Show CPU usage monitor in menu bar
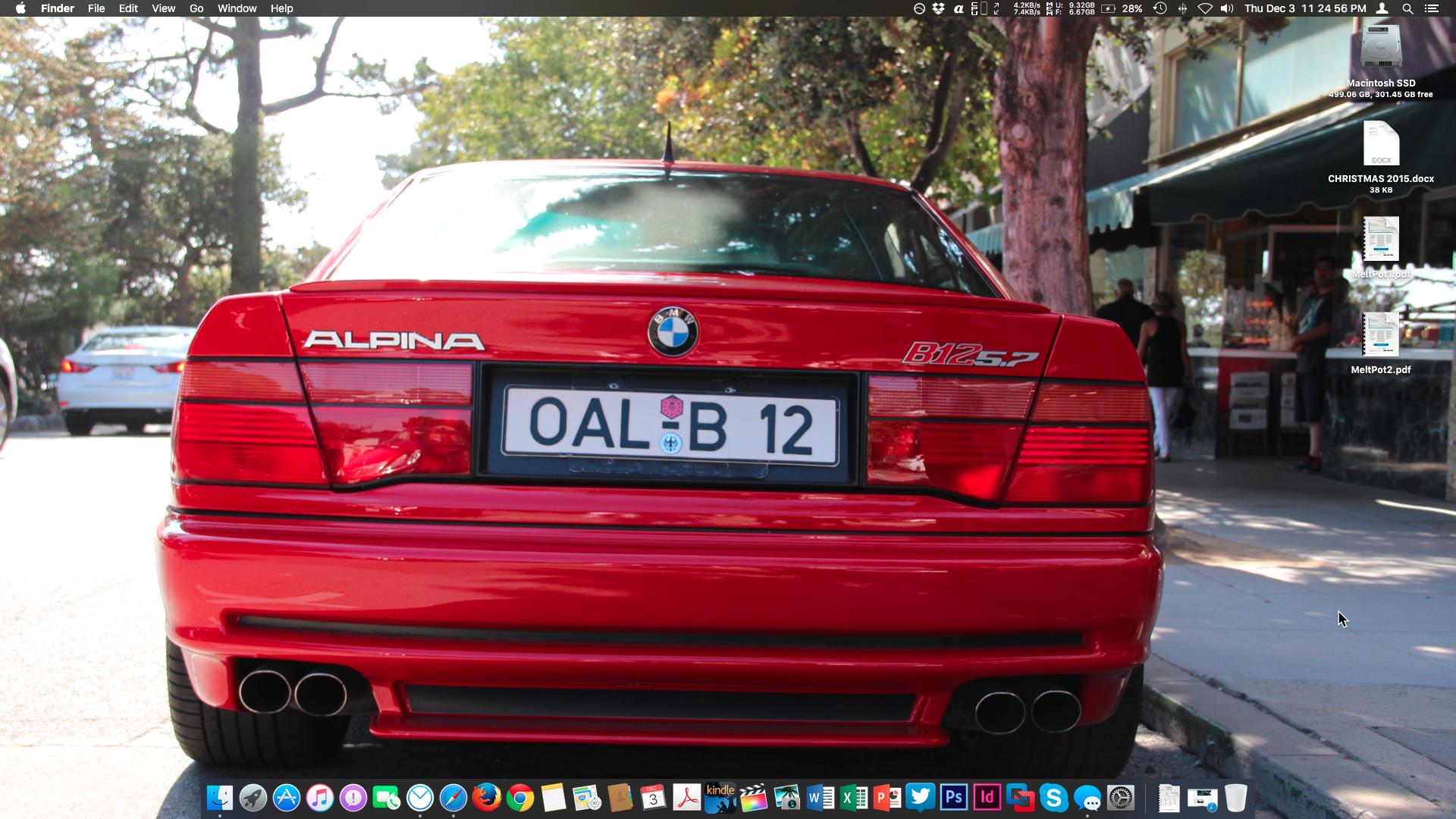 979,8
